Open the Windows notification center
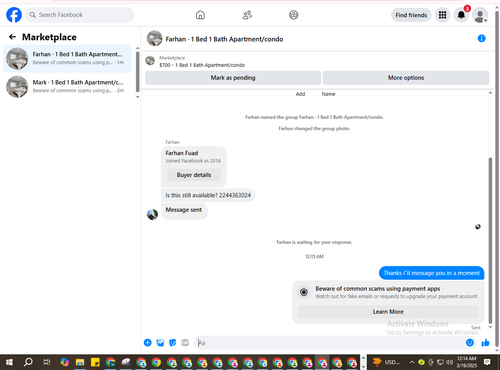This screenshot has height=370, width=500. click(x=487, y=362)
